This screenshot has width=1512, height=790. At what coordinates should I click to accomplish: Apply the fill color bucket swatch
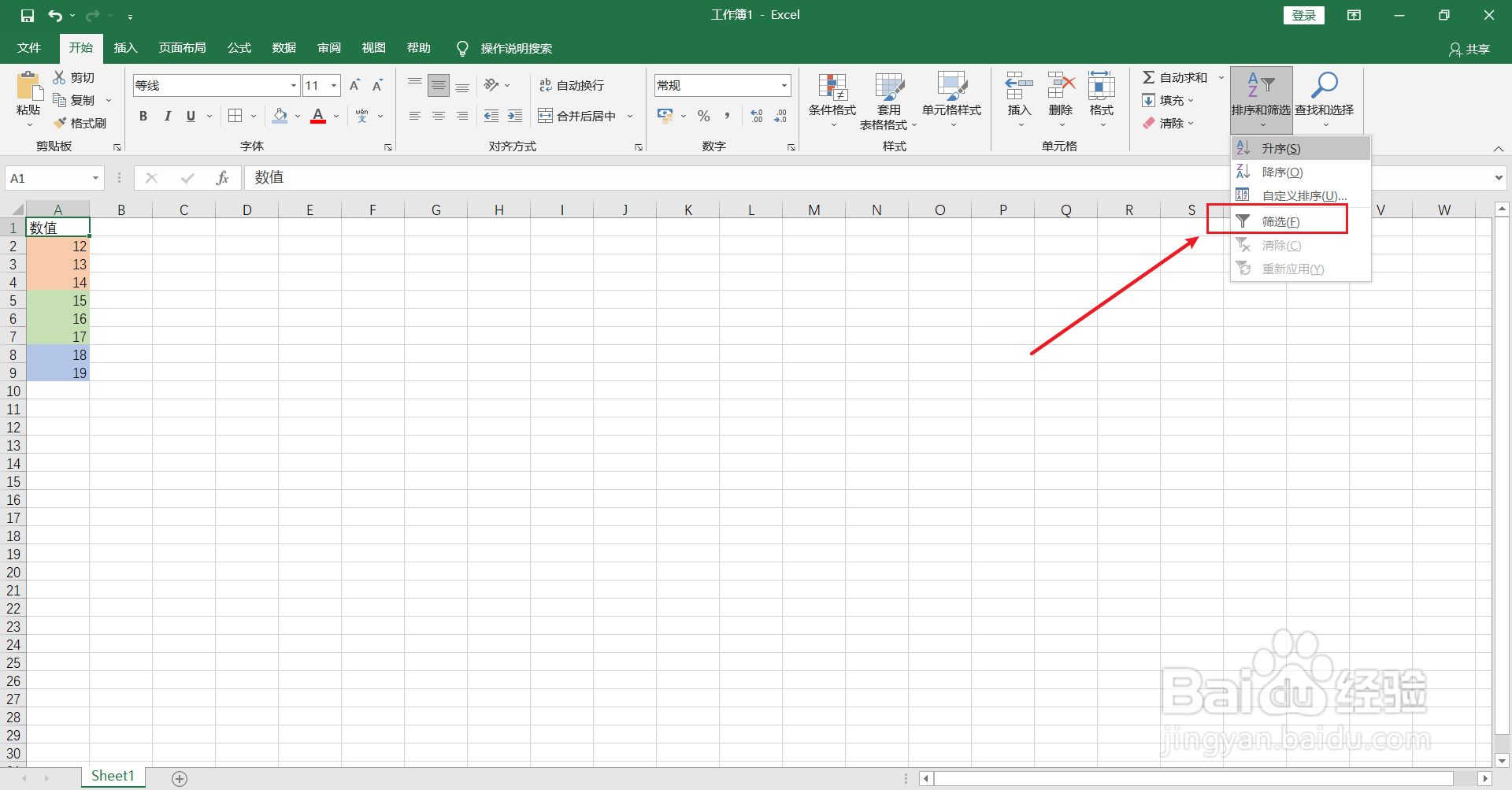[280, 116]
